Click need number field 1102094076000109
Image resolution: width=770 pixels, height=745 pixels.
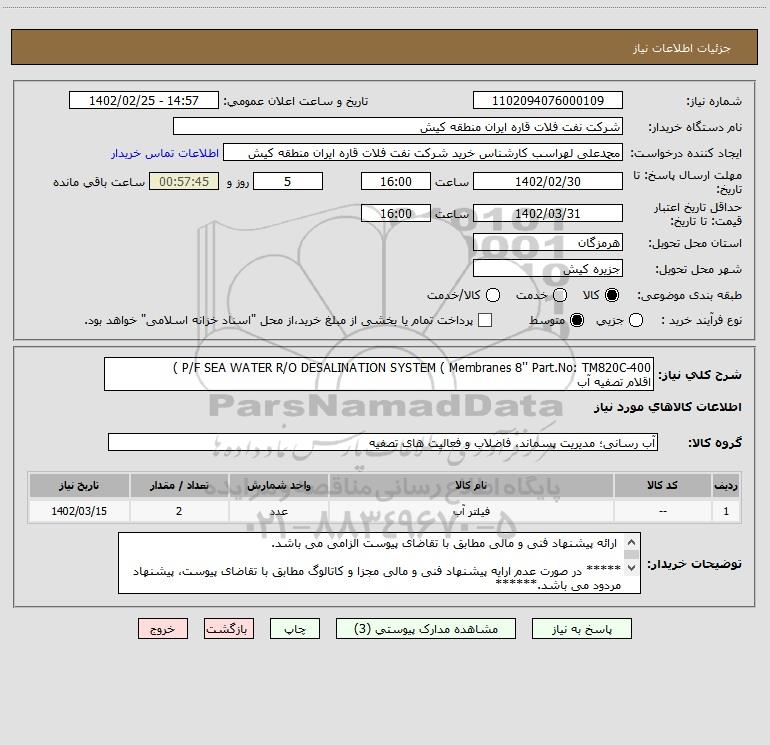(548, 101)
